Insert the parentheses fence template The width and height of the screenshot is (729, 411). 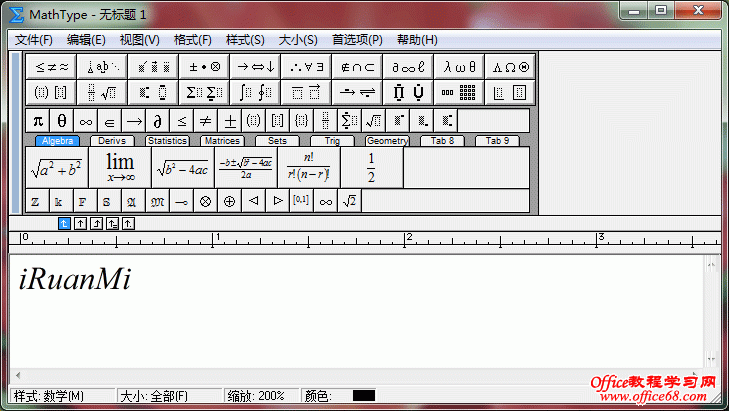coord(253,121)
